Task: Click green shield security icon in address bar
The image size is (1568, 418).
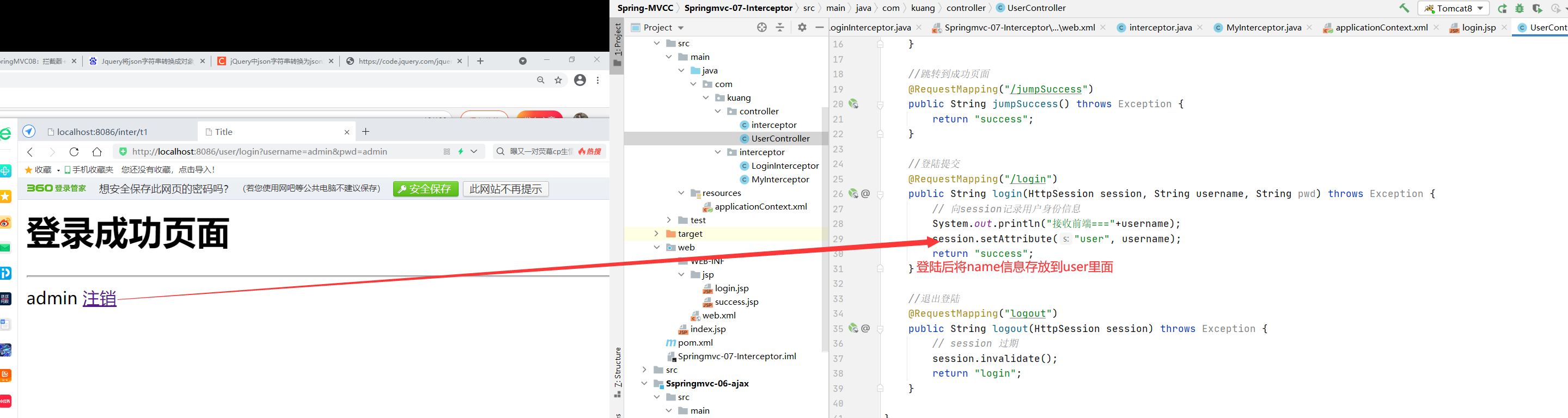Action: [x=123, y=151]
